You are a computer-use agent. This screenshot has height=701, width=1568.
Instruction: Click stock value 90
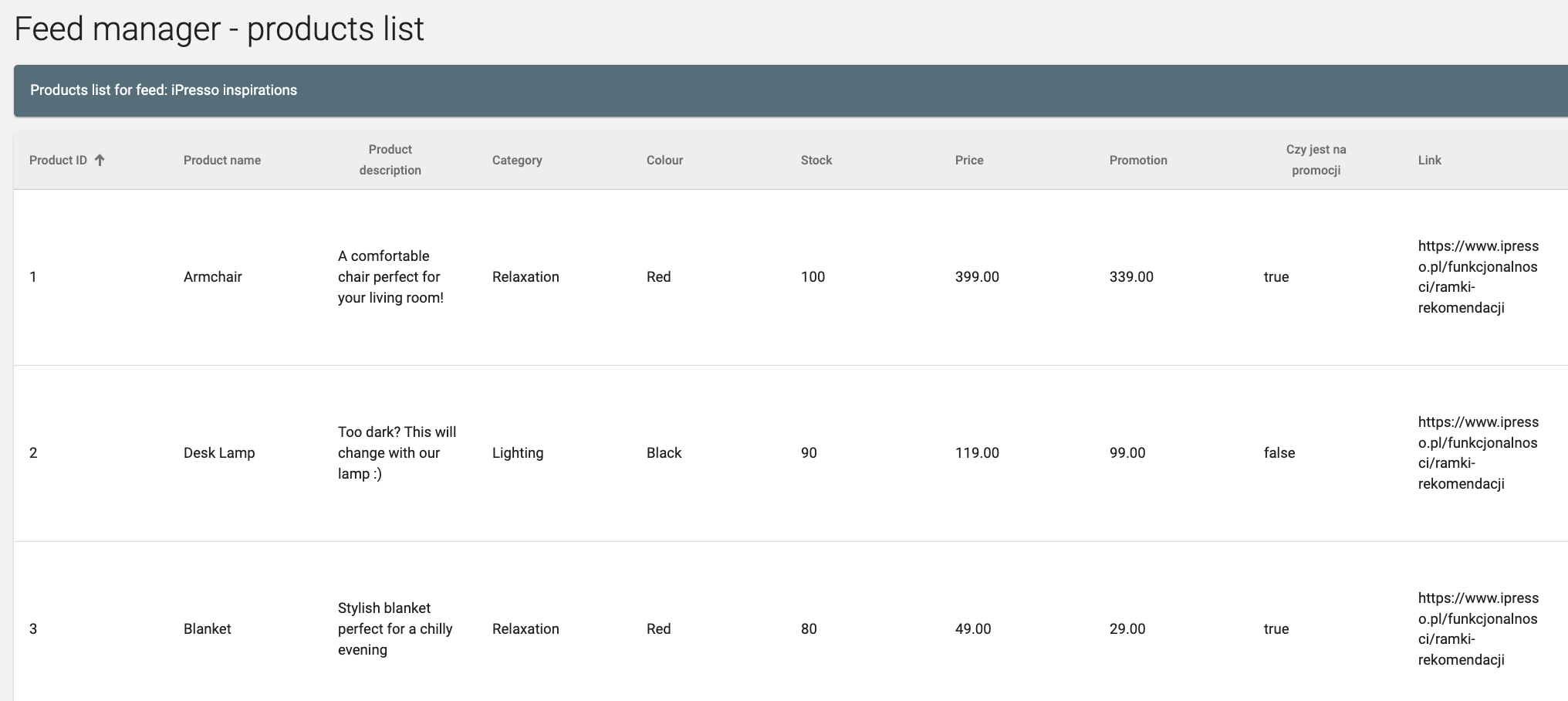point(809,452)
